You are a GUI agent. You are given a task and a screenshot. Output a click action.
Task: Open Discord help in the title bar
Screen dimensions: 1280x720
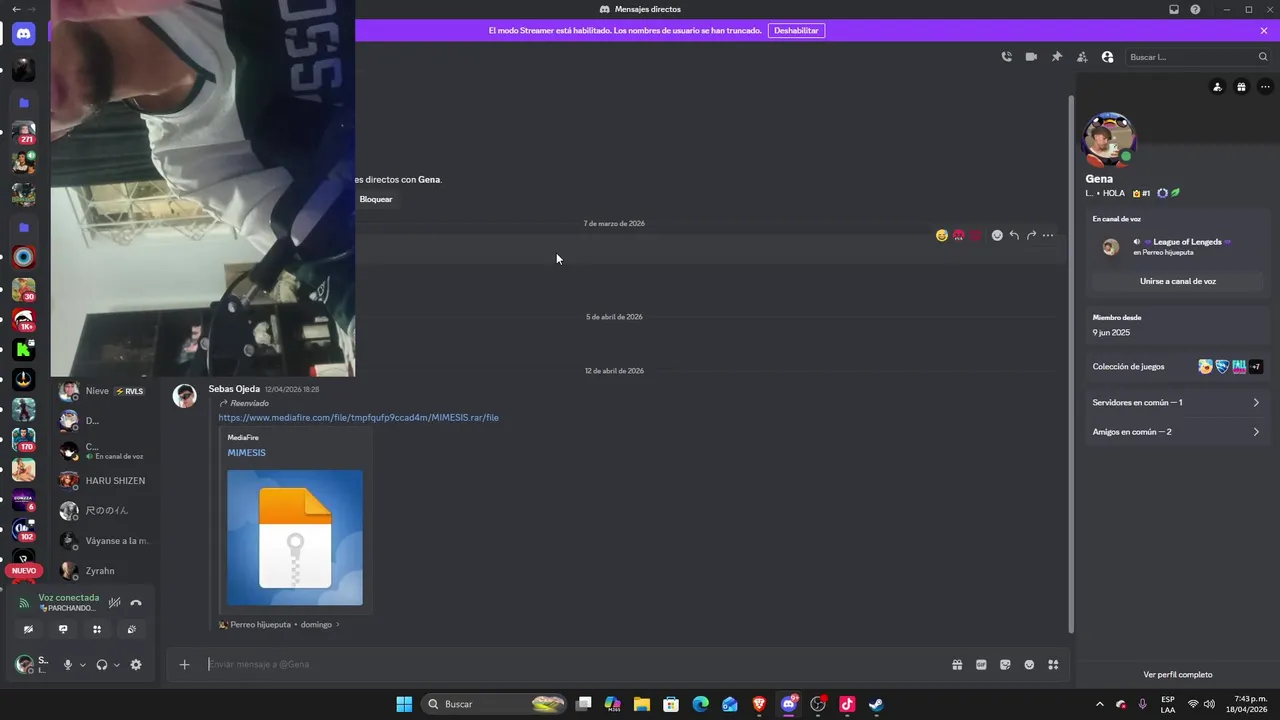[1195, 9]
